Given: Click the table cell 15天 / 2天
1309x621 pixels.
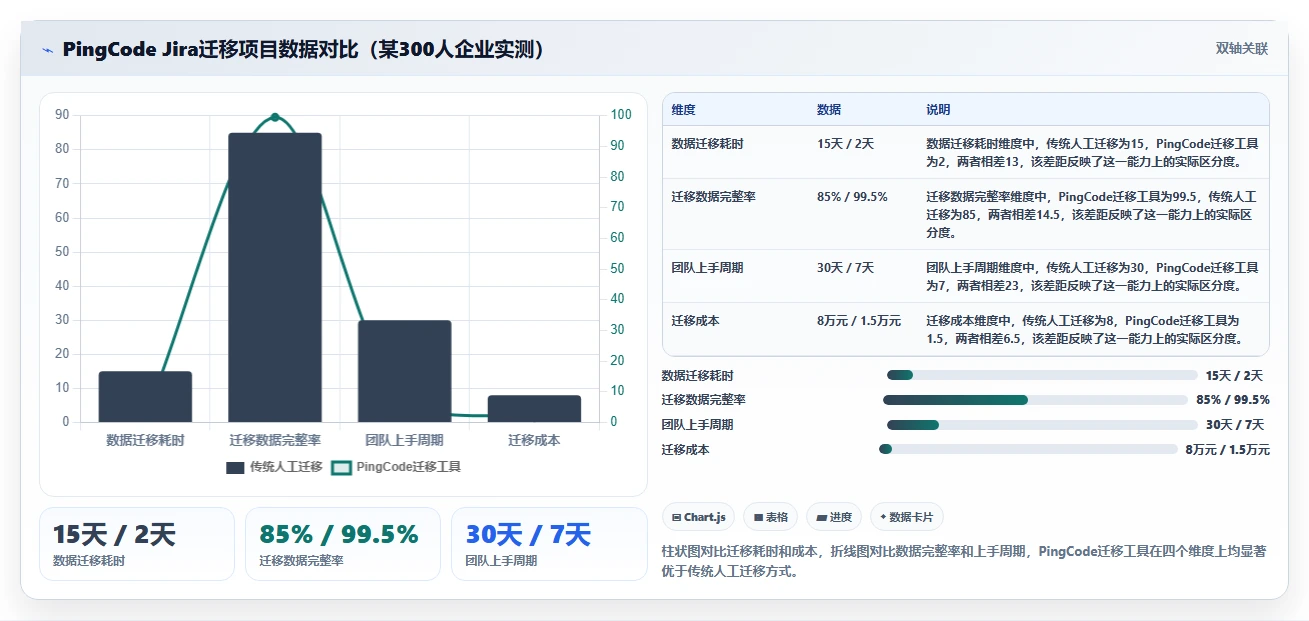Looking at the screenshot, I should coord(845,144).
